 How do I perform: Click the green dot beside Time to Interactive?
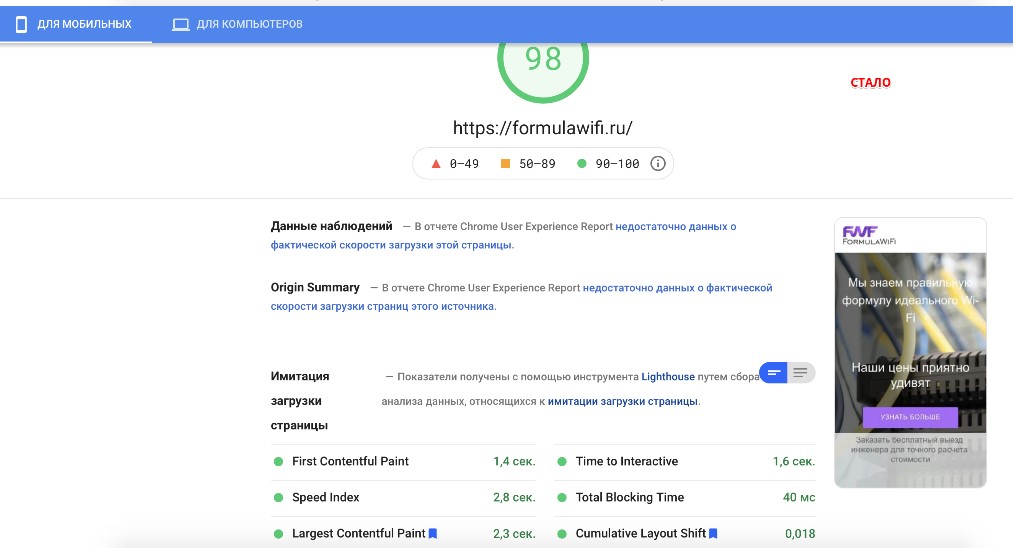coord(562,461)
